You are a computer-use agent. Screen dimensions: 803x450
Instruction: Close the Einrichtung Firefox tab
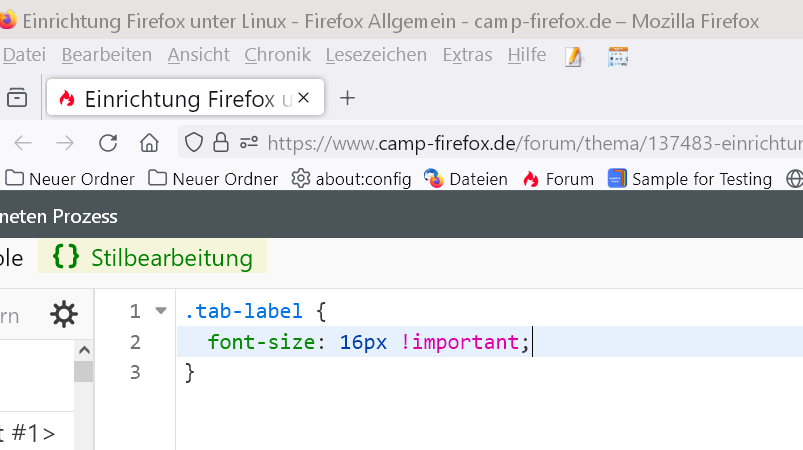[x=304, y=98]
